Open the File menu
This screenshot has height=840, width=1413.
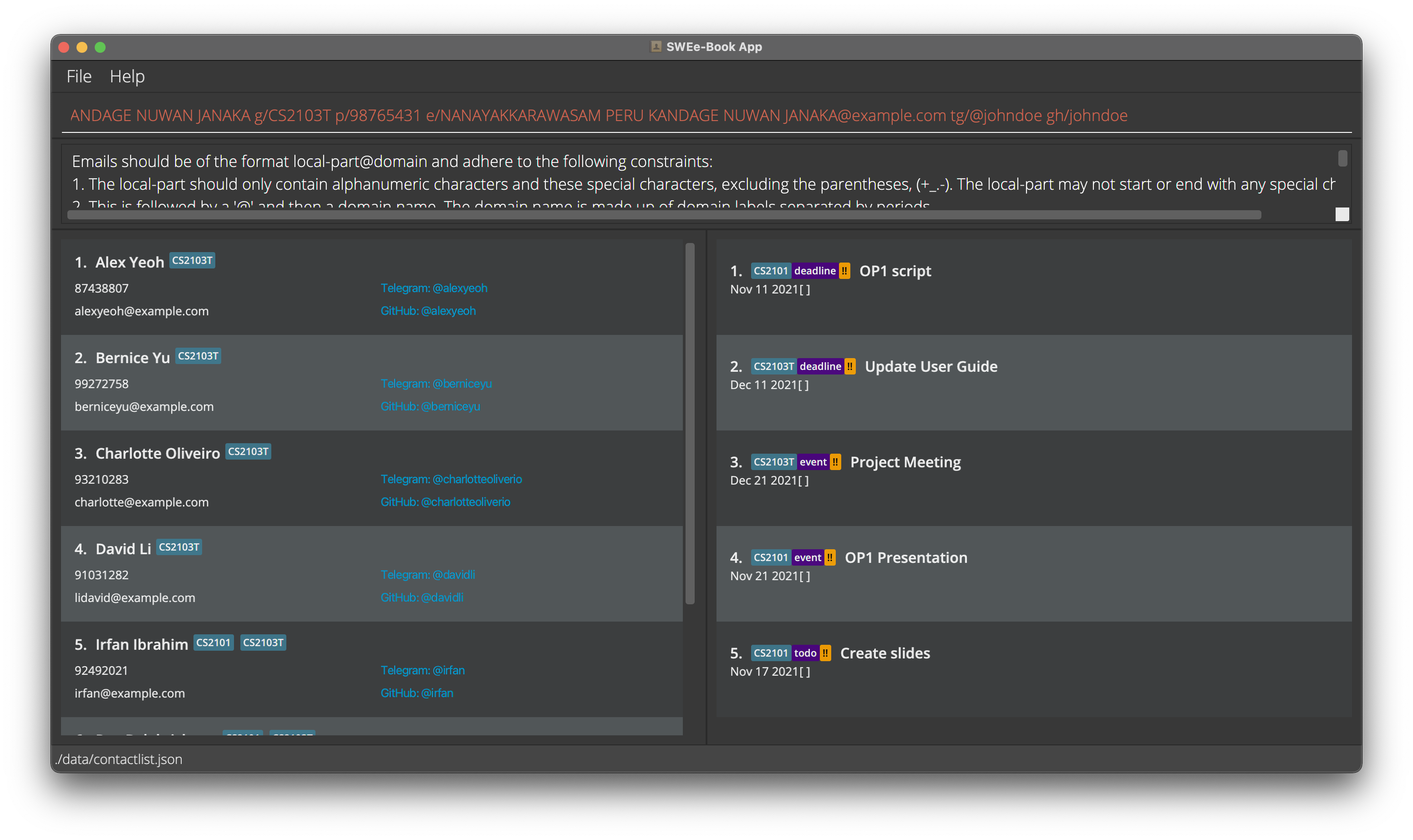(79, 76)
